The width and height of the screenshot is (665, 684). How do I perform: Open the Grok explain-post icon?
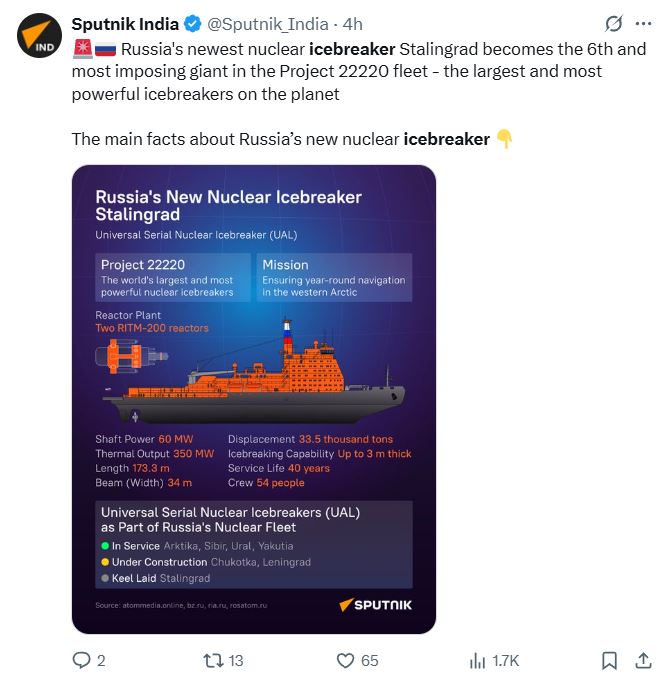pyautogui.click(x=614, y=24)
